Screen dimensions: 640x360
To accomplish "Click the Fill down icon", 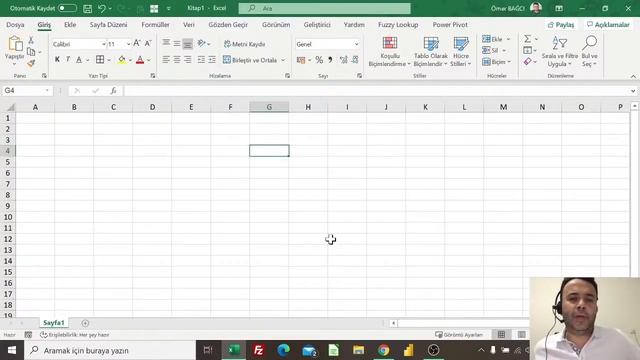I will pyautogui.click(x=528, y=50).
